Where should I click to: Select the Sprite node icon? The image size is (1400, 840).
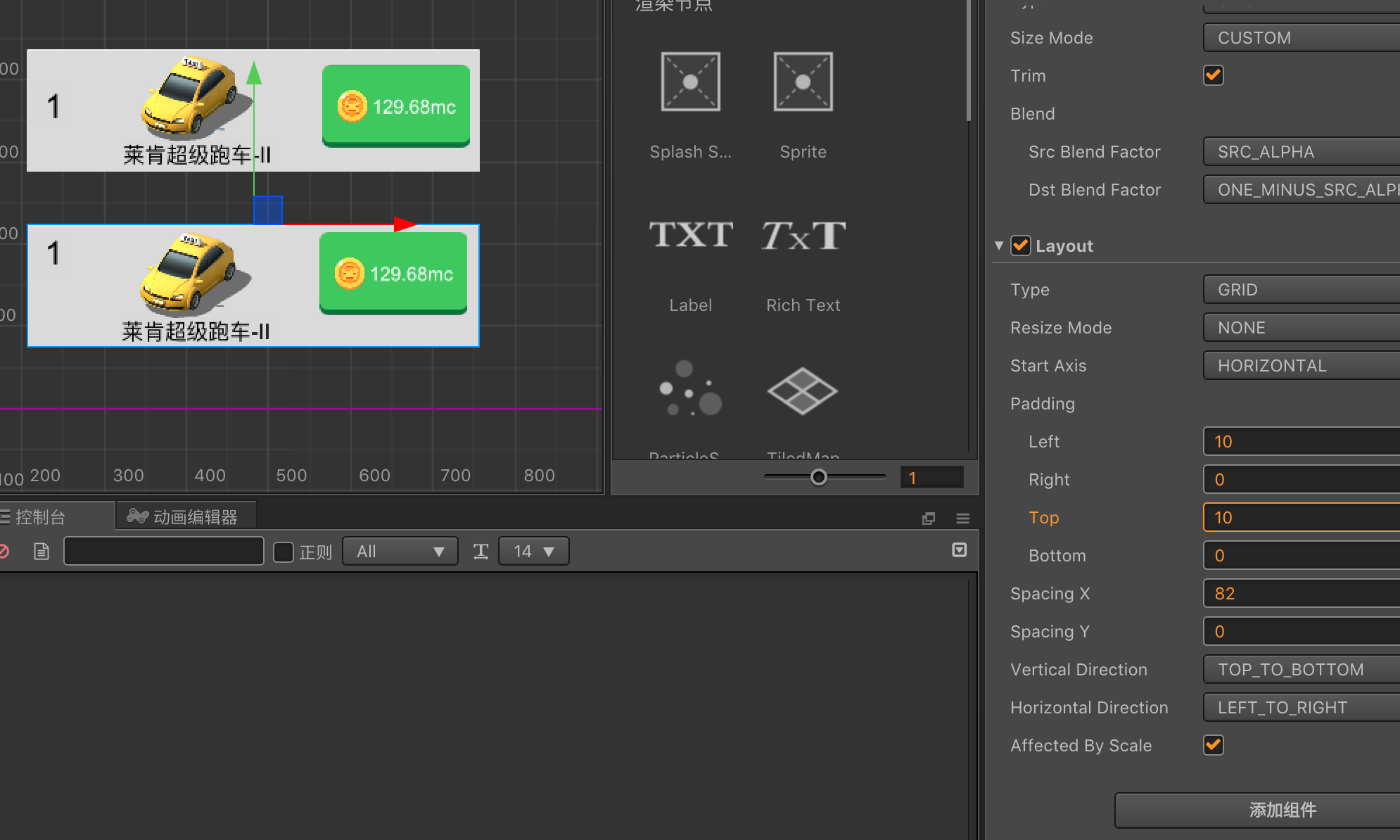803,82
